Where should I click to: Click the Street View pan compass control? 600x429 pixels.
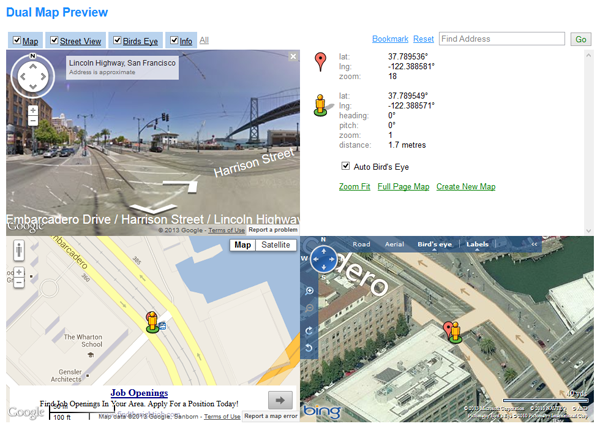click(33, 77)
